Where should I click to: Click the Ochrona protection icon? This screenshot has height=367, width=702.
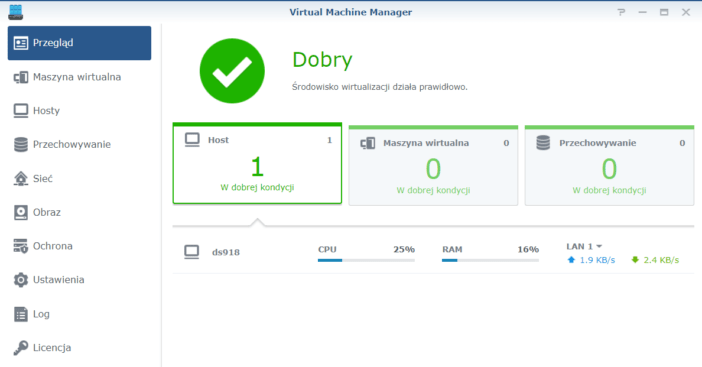coord(21,246)
